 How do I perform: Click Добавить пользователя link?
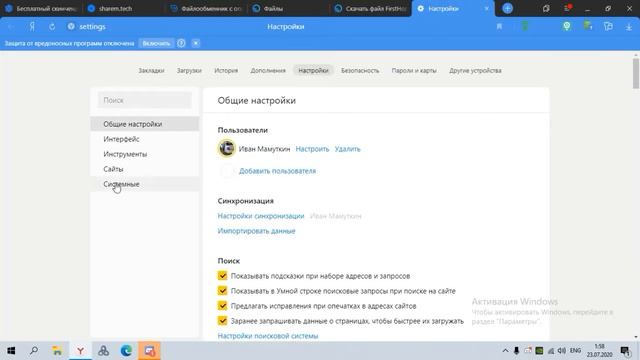[277, 171]
